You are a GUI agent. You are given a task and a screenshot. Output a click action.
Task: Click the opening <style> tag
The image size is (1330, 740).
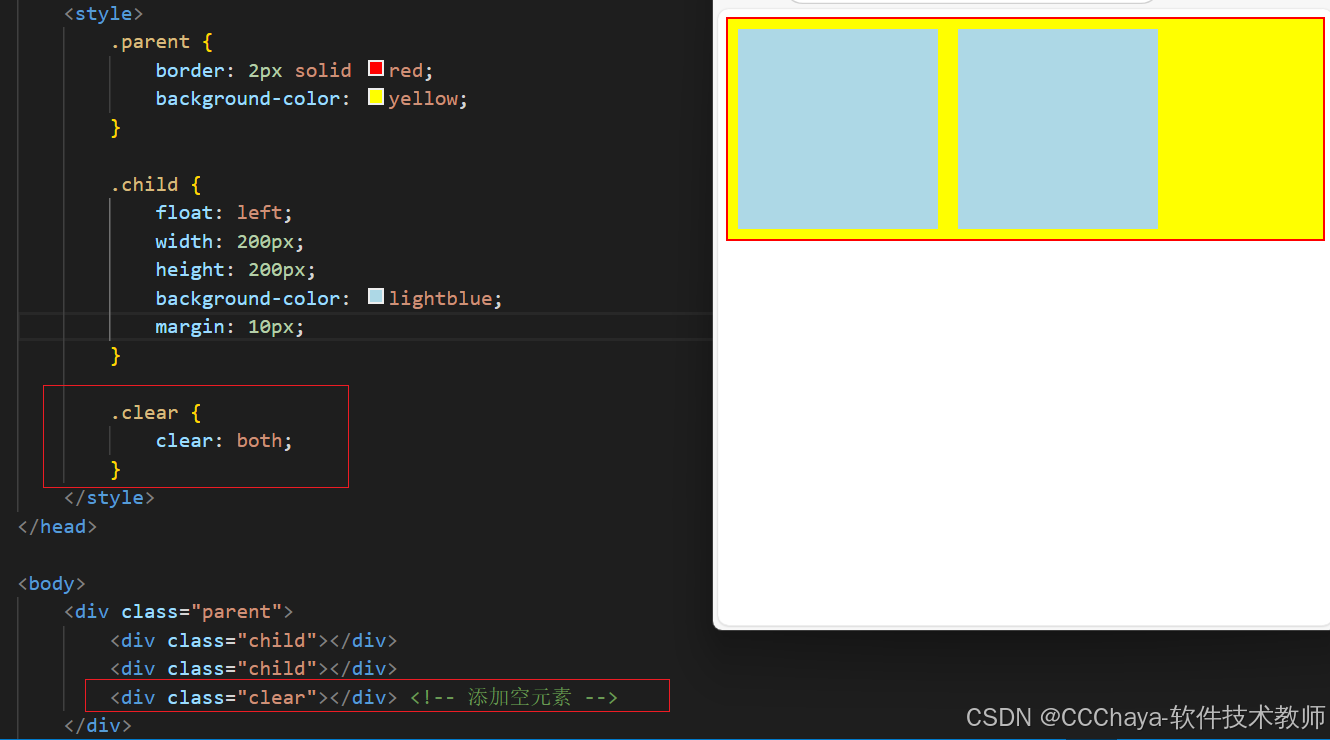click(103, 14)
